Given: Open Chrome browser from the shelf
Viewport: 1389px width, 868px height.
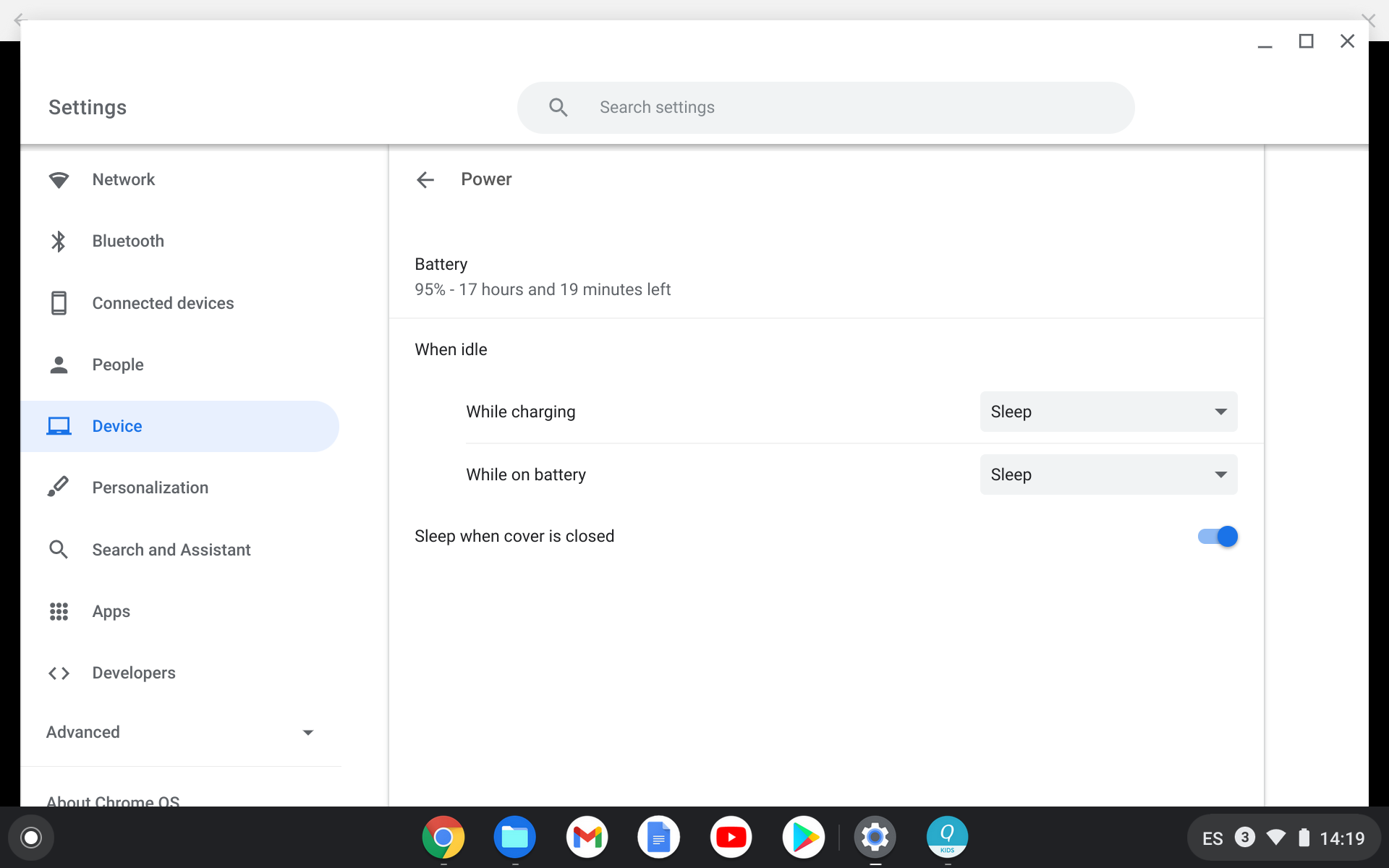Looking at the screenshot, I should (x=443, y=838).
